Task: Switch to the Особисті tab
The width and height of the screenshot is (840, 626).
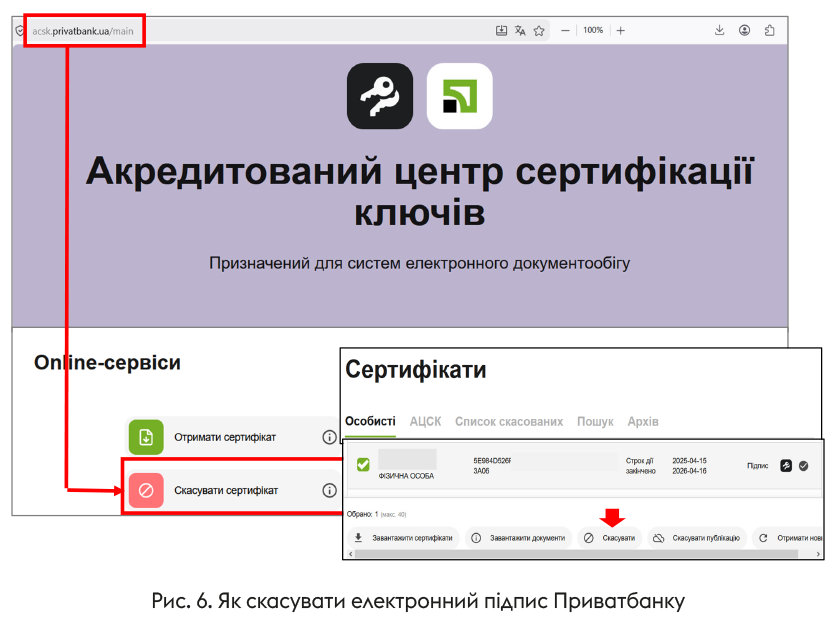Action: tap(370, 421)
